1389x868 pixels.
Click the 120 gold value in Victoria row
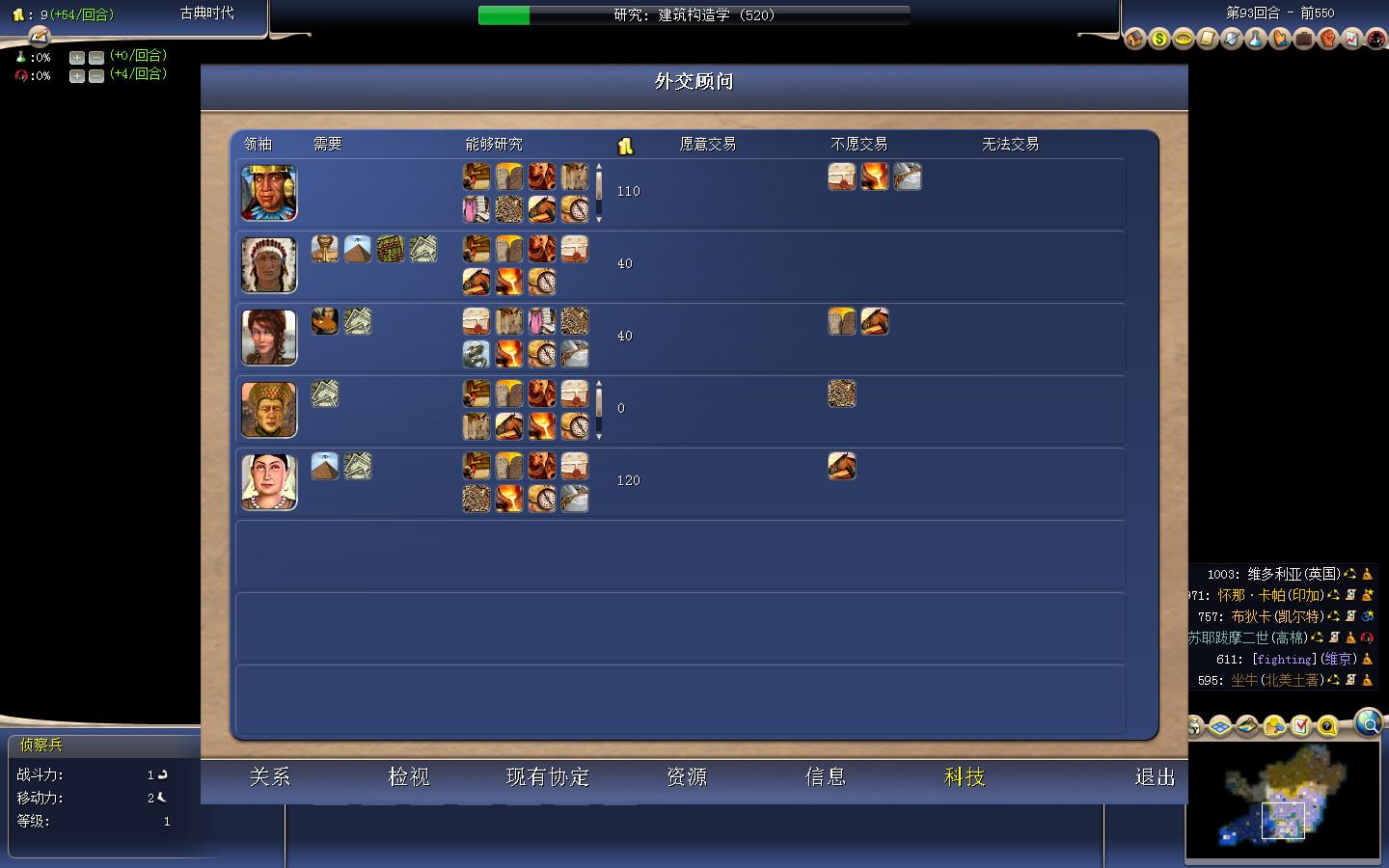tap(628, 480)
